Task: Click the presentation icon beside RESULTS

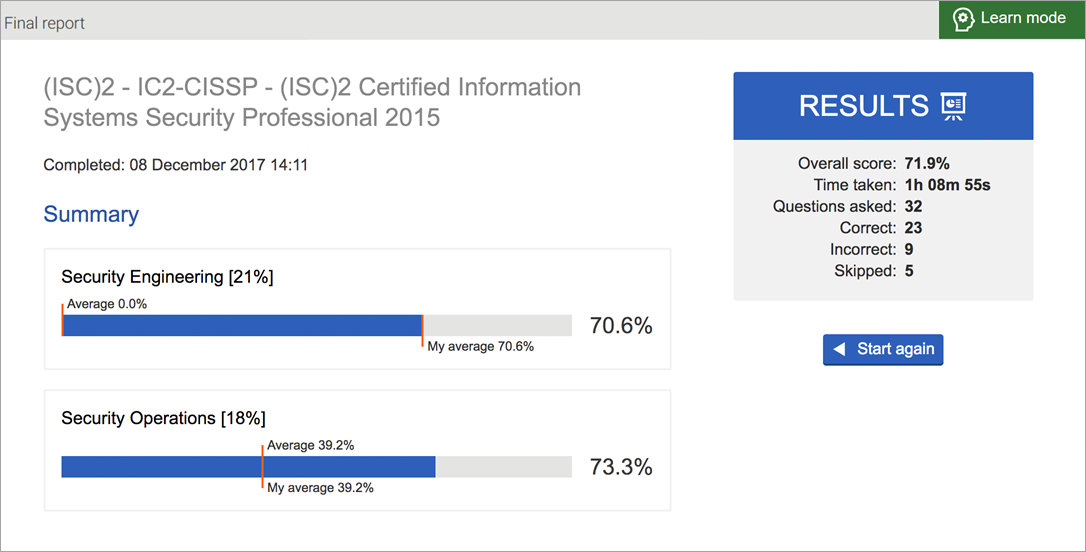Action: [x=953, y=106]
